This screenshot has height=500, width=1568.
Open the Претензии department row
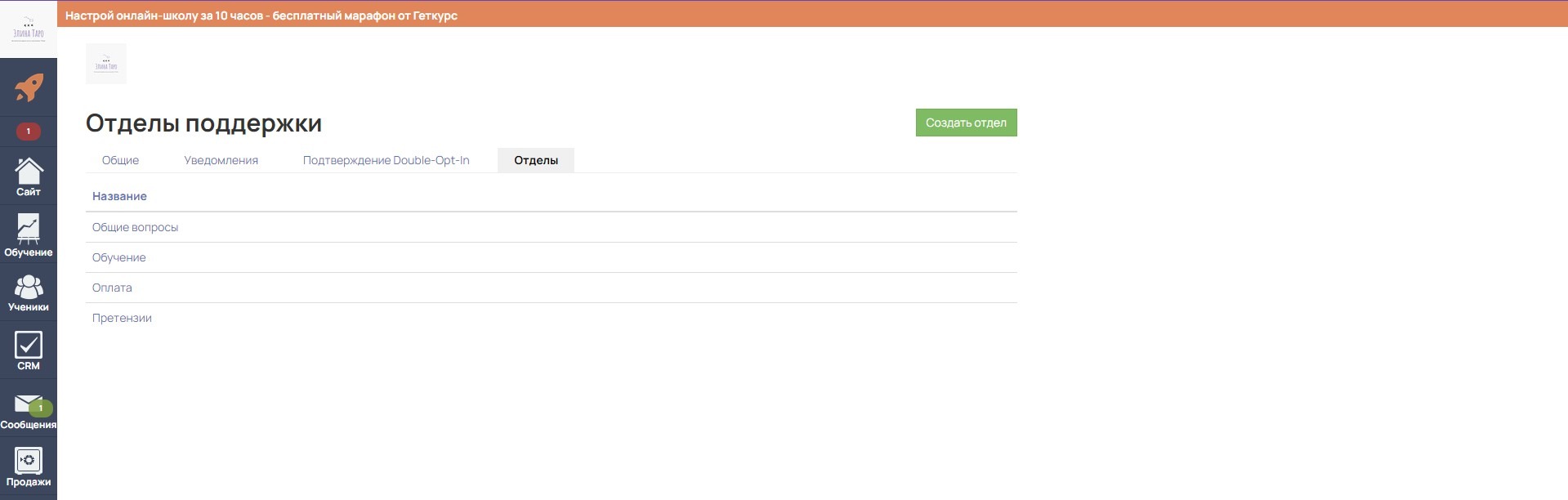coord(552,318)
